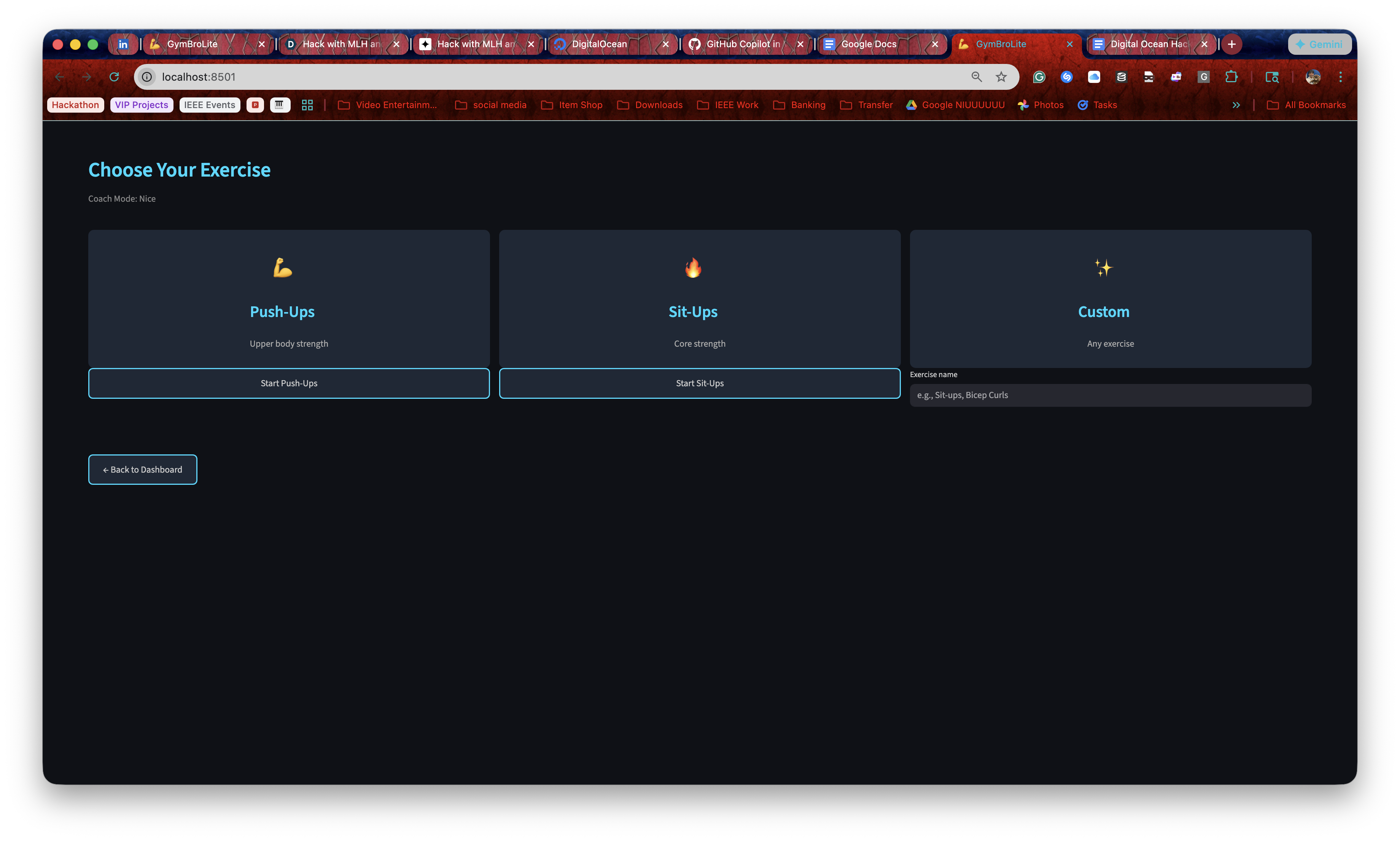Screen dimensions: 1400x841
Task: Click the Grammarly extension icon
Action: click(1039, 77)
